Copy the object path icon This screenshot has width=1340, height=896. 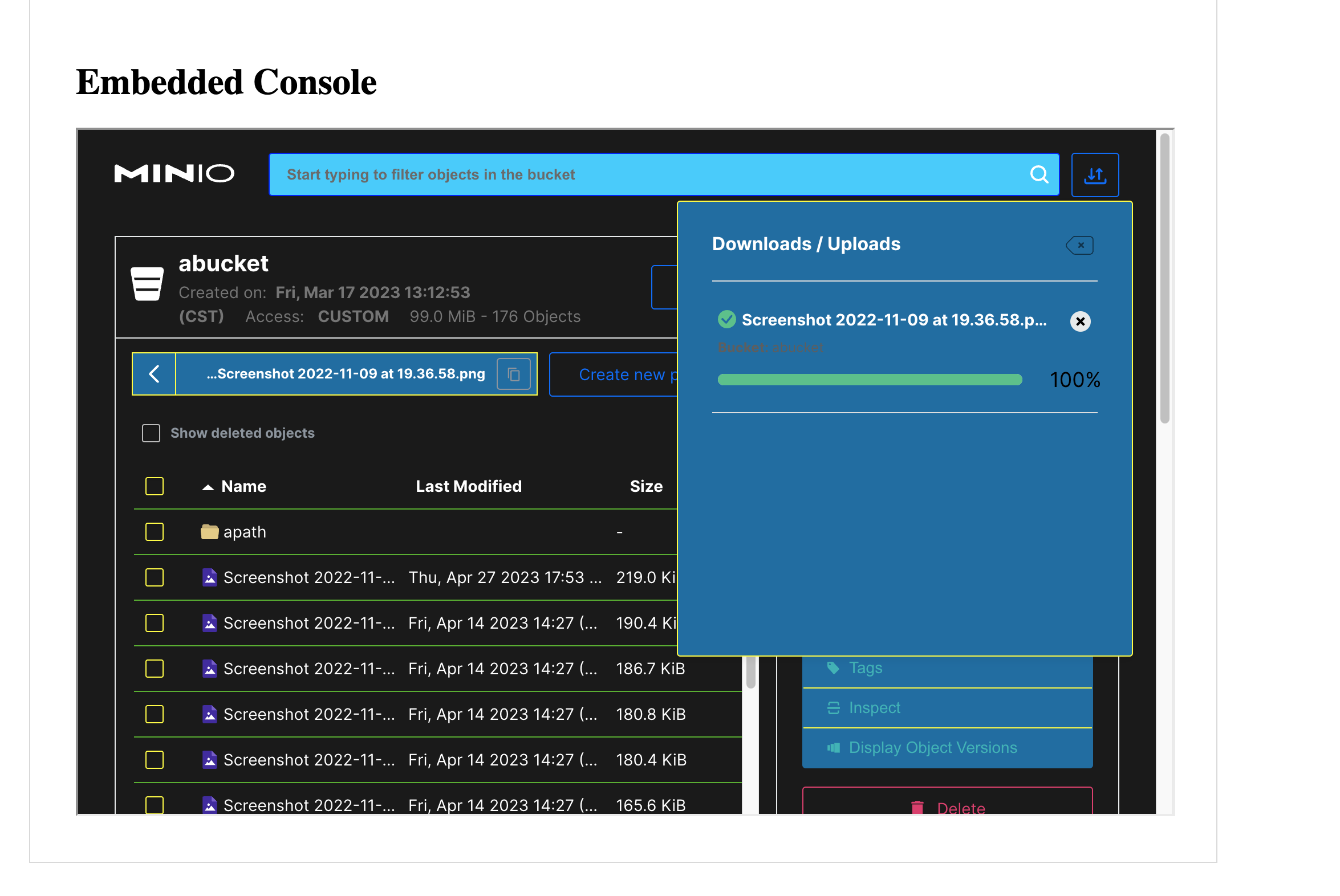(513, 374)
